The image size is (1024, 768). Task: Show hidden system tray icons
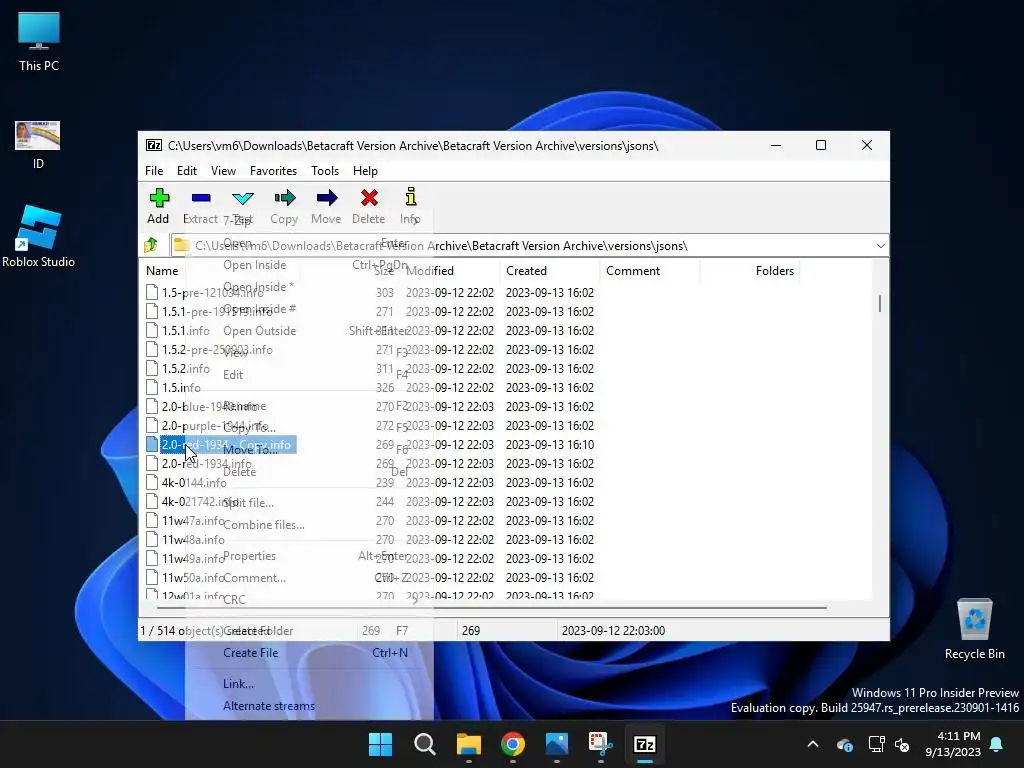pos(813,744)
